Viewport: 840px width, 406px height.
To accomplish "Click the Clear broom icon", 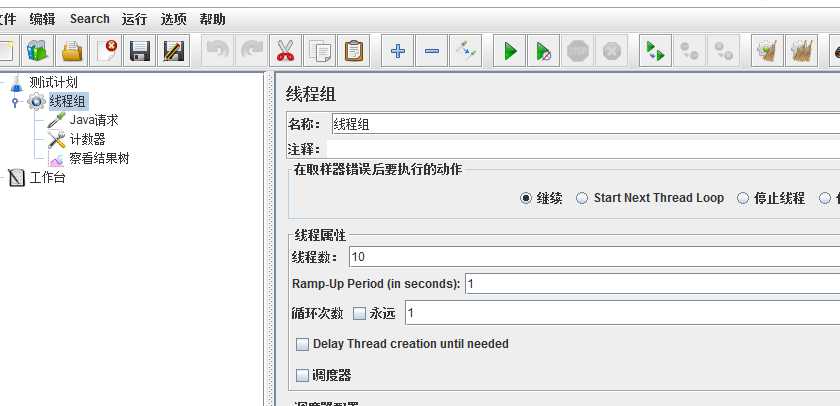I will [x=768, y=51].
